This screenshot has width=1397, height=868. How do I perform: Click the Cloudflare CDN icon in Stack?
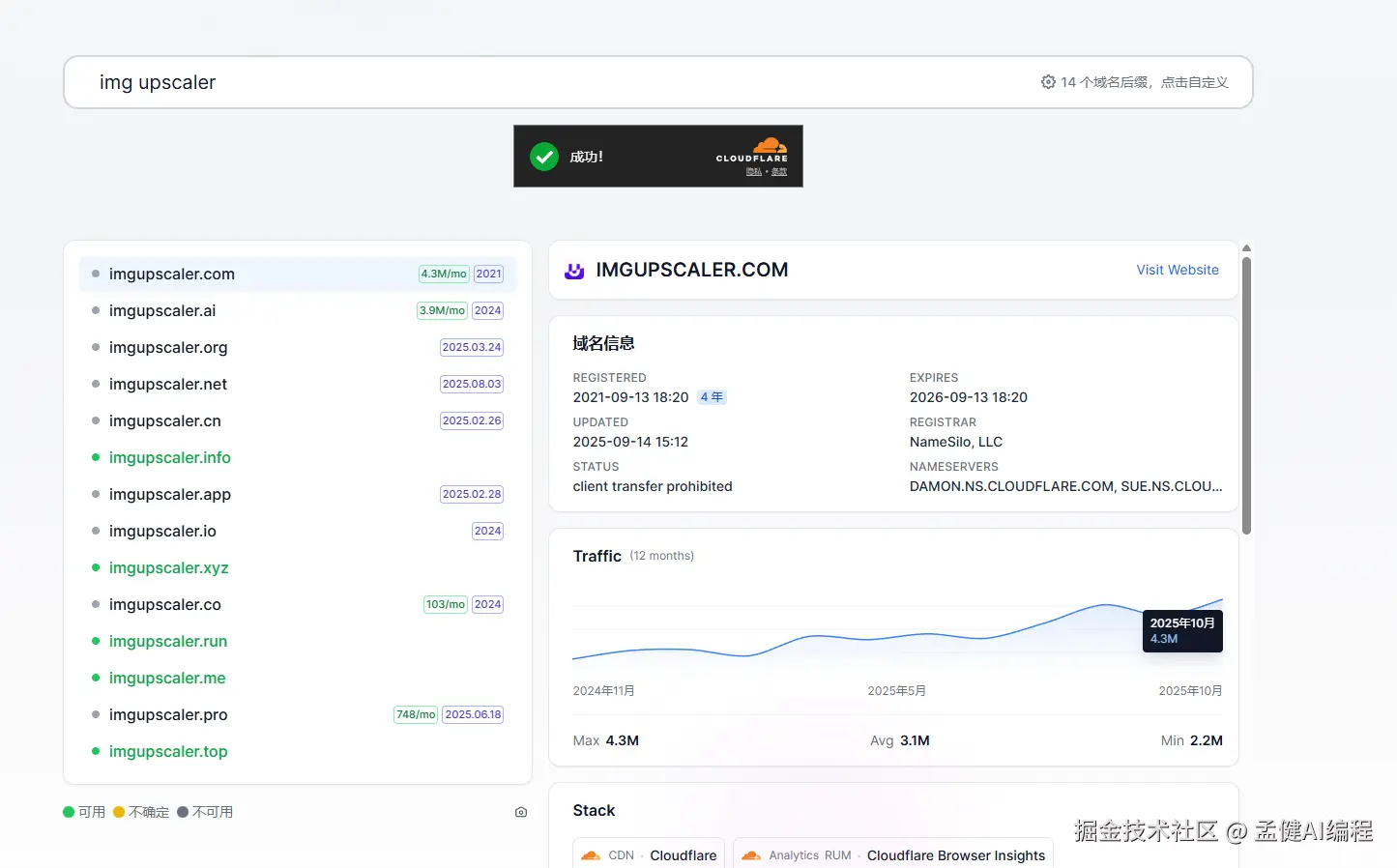(x=591, y=855)
